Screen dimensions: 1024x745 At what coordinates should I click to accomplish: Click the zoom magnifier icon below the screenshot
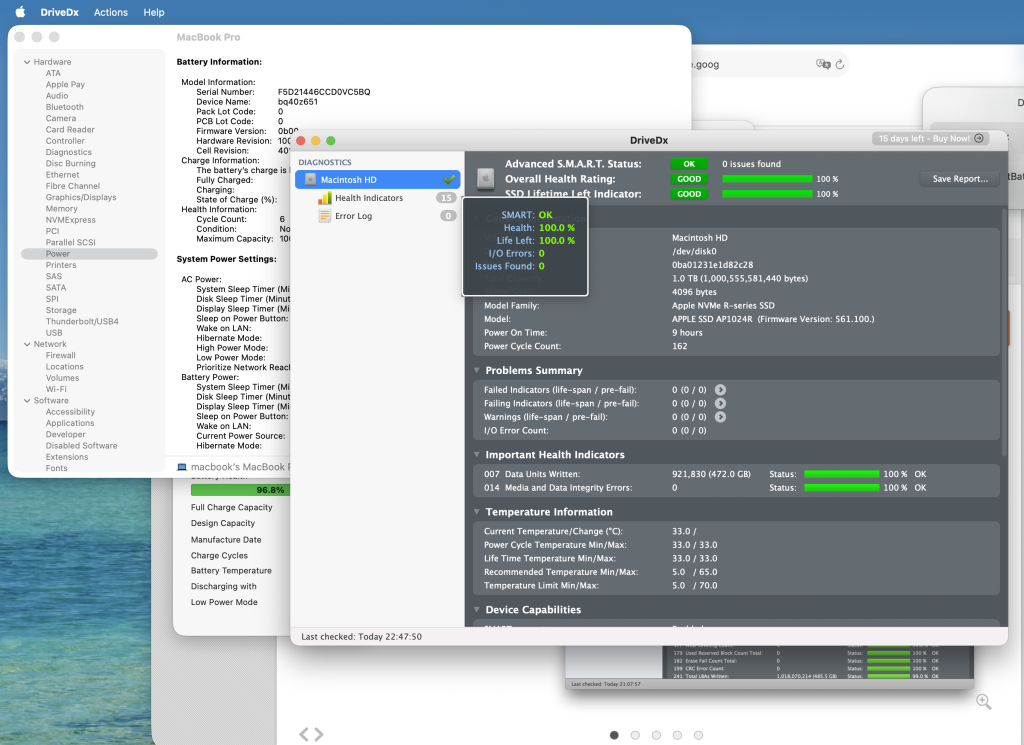click(984, 702)
